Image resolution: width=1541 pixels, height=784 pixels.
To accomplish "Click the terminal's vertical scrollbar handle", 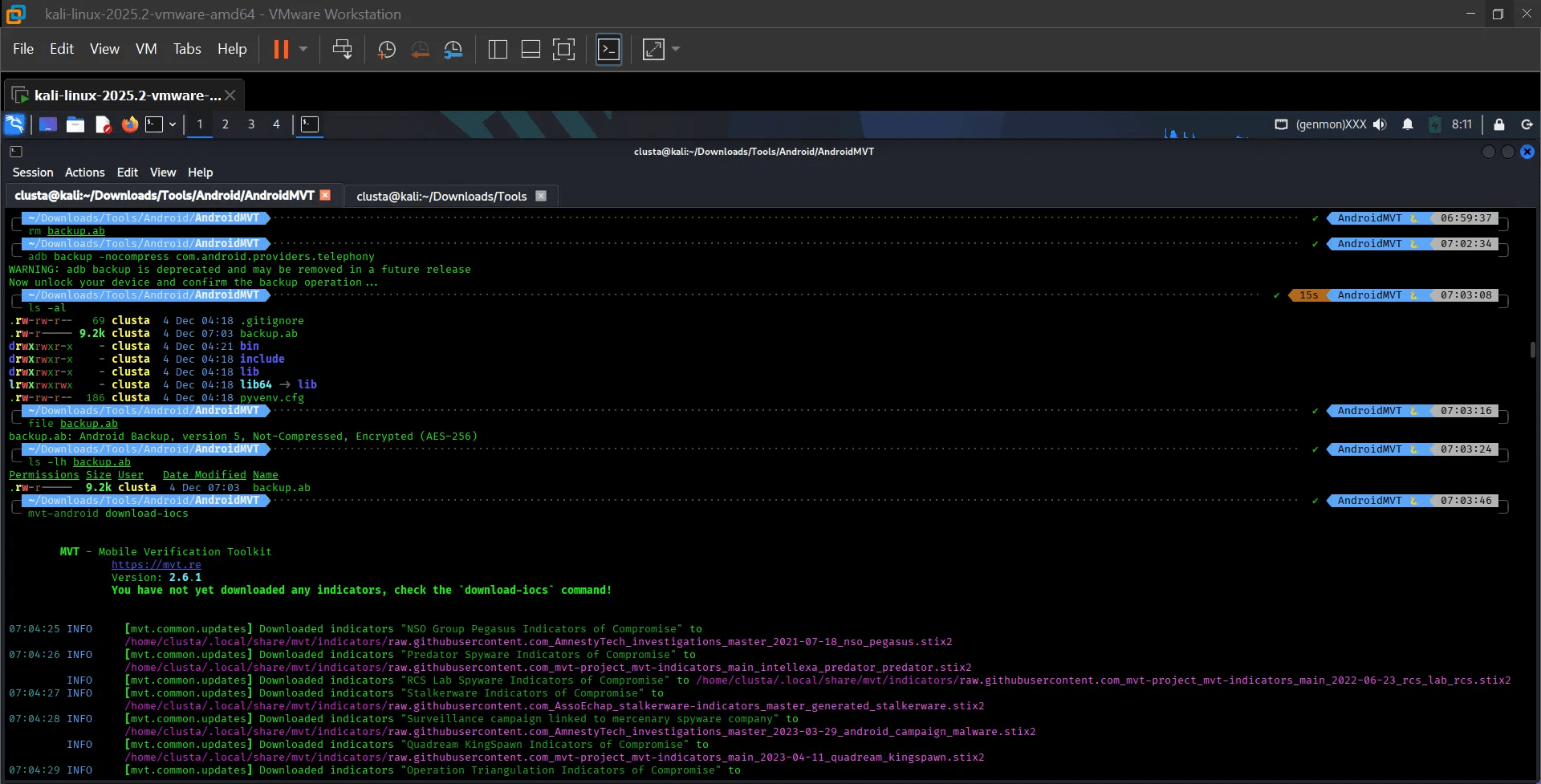I will click(1532, 350).
